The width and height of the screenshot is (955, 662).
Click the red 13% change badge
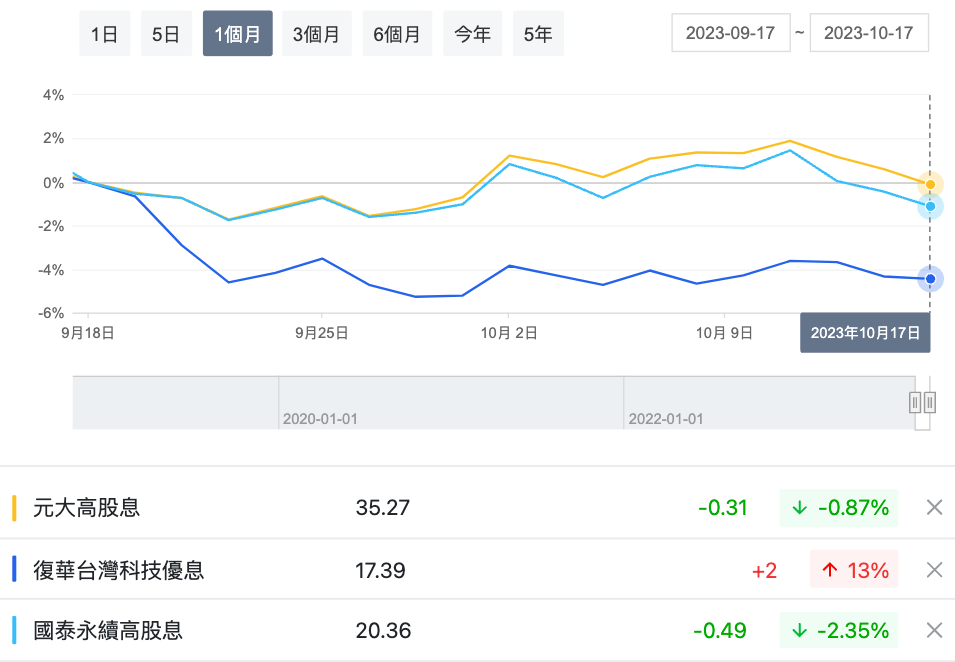click(854, 570)
